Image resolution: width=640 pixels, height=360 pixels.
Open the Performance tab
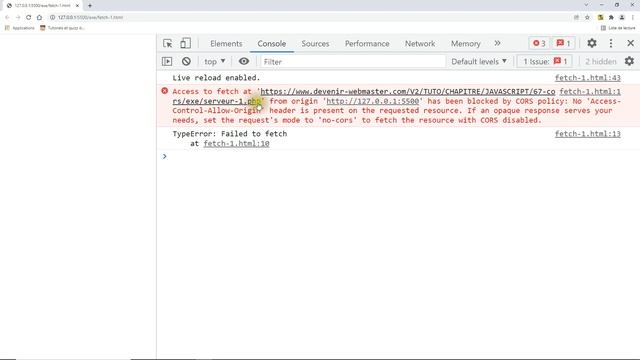point(367,44)
